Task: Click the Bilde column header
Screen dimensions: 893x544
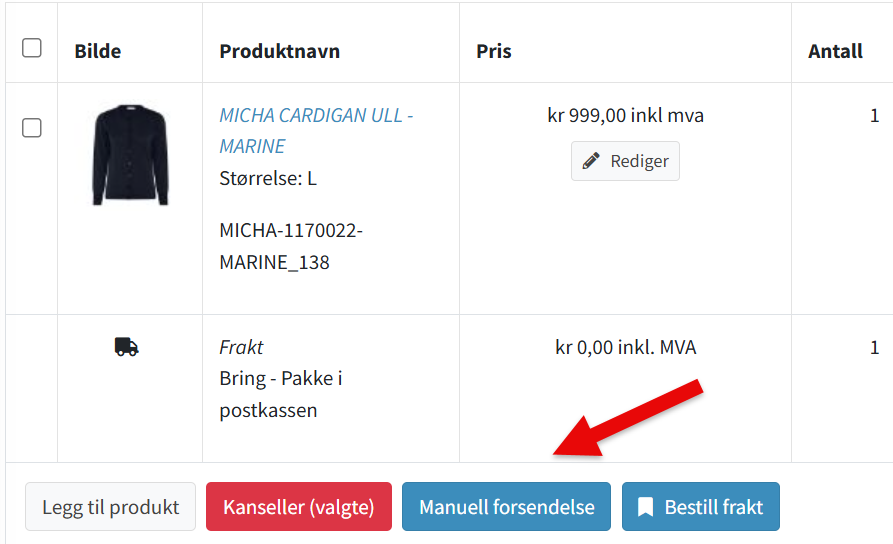Action: [98, 51]
